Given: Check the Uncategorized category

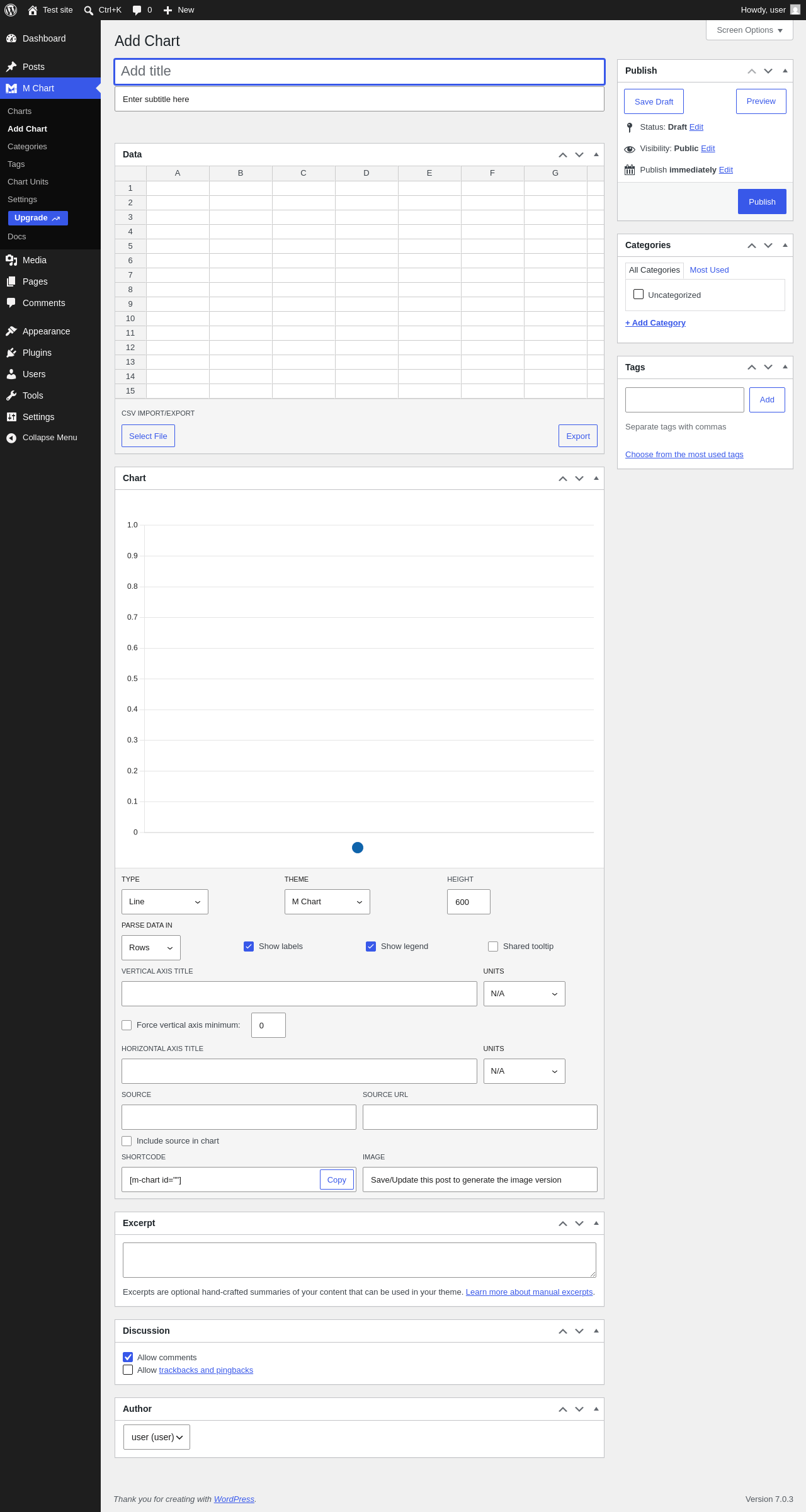Looking at the screenshot, I should click(x=639, y=294).
